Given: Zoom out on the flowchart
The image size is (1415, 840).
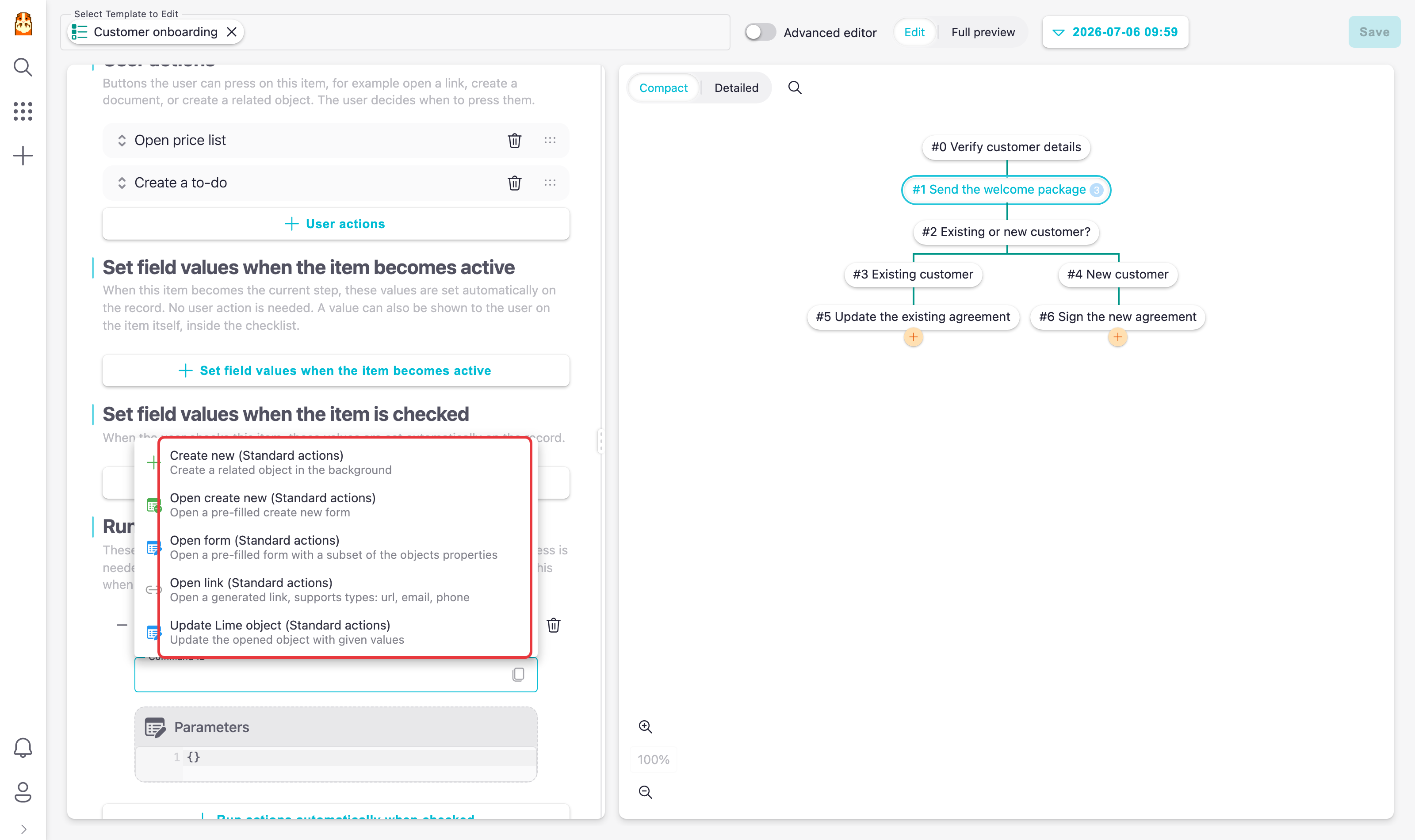Looking at the screenshot, I should coord(645,792).
